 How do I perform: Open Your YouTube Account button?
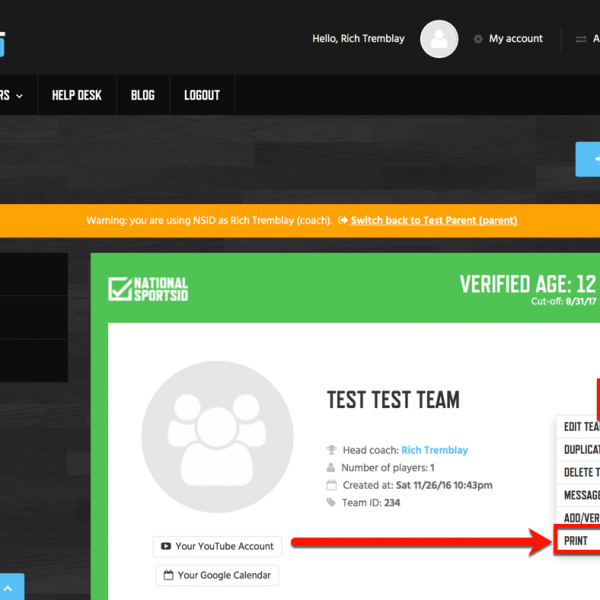click(217, 546)
